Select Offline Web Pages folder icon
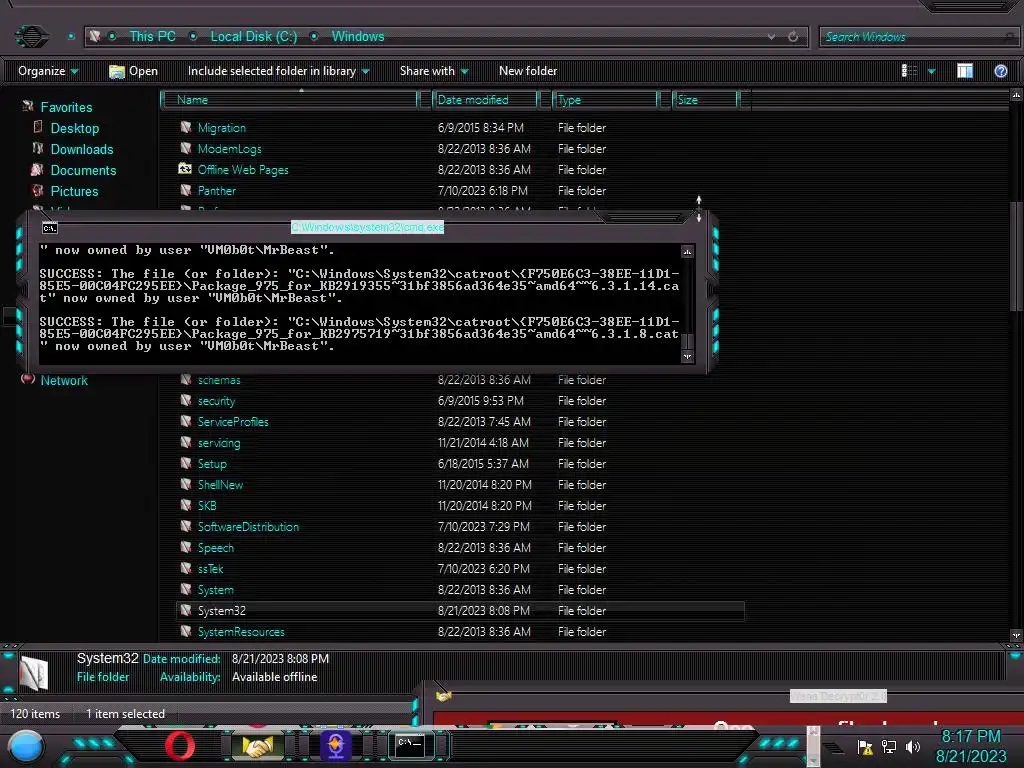The width and height of the screenshot is (1024, 768). pyautogui.click(x=185, y=169)
